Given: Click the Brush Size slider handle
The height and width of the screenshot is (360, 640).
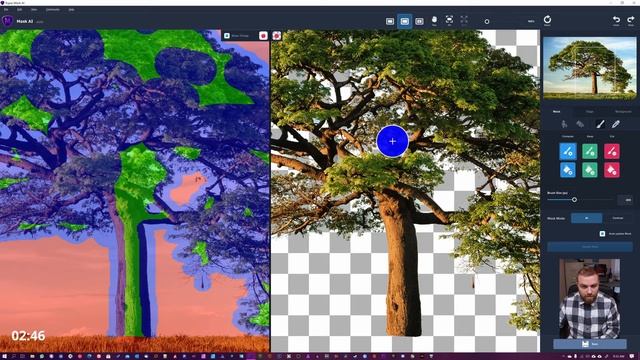Looking at the screenshot, I should coord(574,200).
